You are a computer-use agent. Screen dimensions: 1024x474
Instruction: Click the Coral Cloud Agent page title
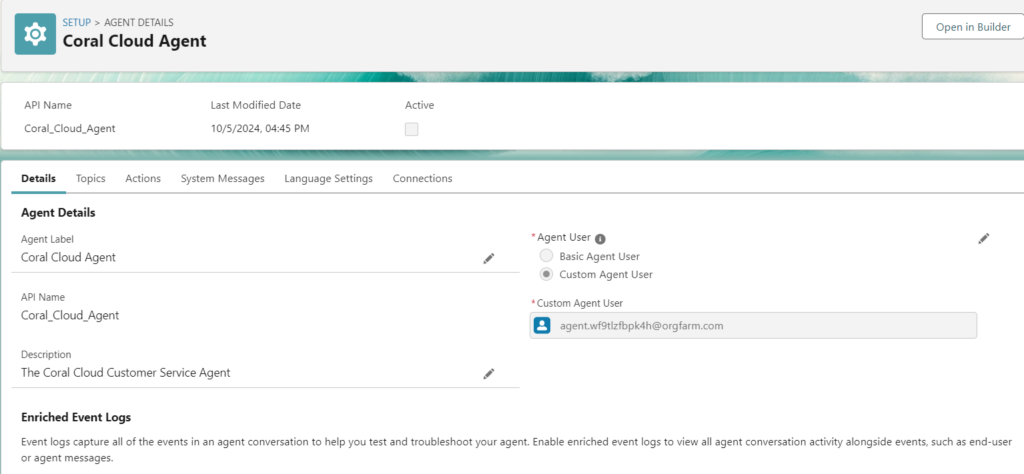point(135,41)
